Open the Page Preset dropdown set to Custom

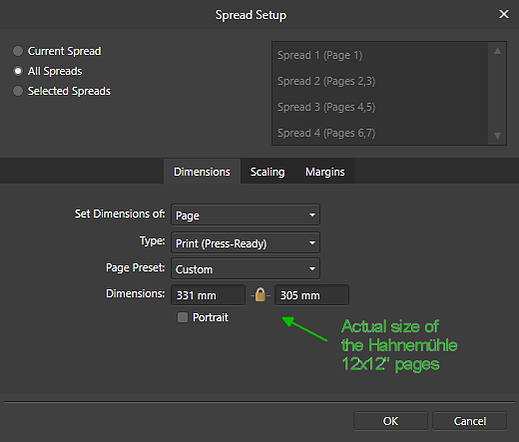[245, 269]
